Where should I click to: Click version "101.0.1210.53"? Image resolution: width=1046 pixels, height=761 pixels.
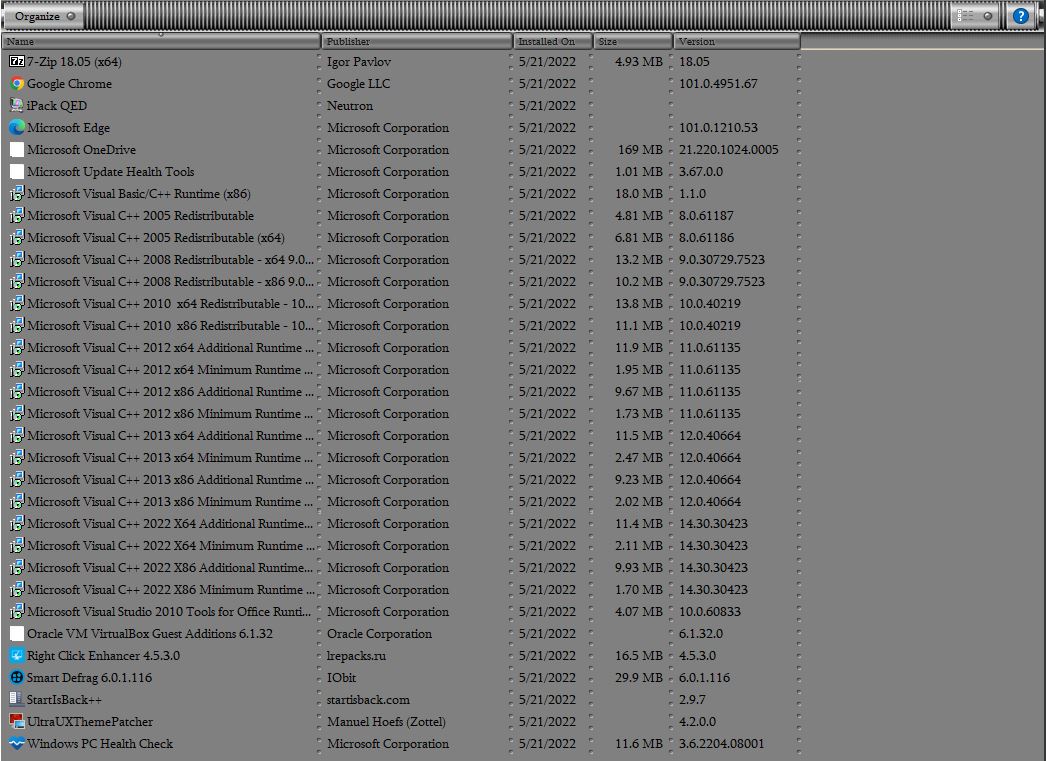(718, 127)
